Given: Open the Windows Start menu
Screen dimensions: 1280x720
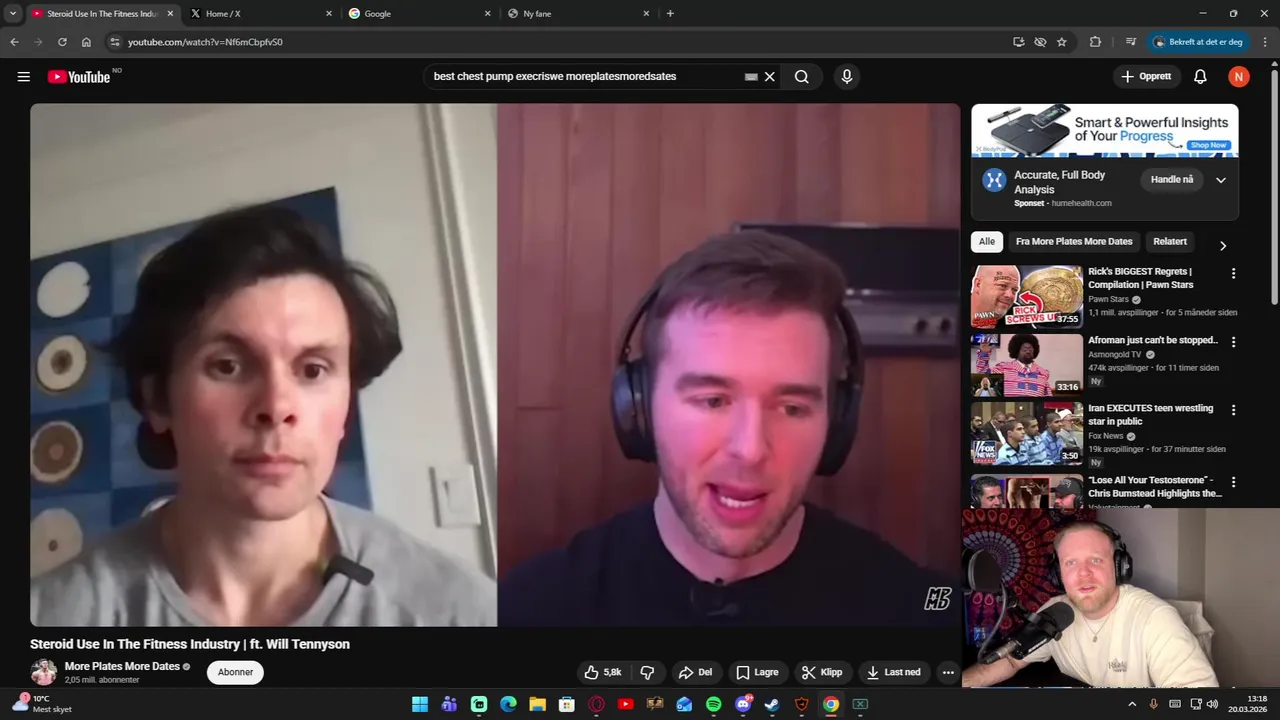Looking at the screenshot, I should [420, 704].
